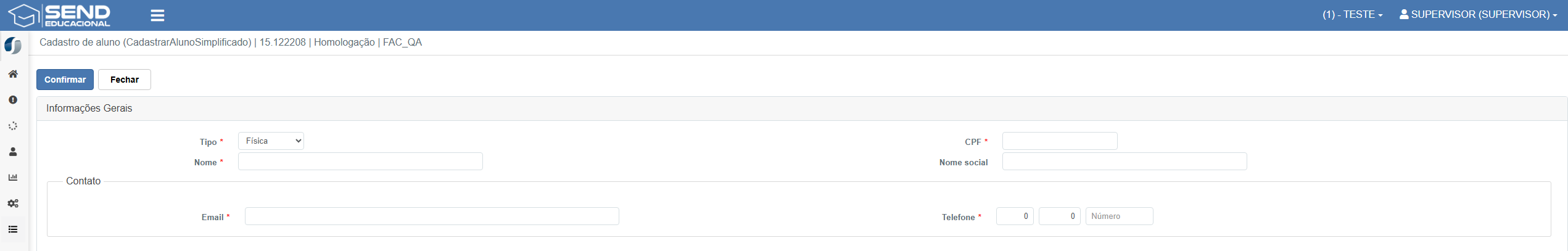Image resolution: width=1568 pixels, height=251 pixels.
Task: Focus the Nome text field
Action: (x=360, y=162)
